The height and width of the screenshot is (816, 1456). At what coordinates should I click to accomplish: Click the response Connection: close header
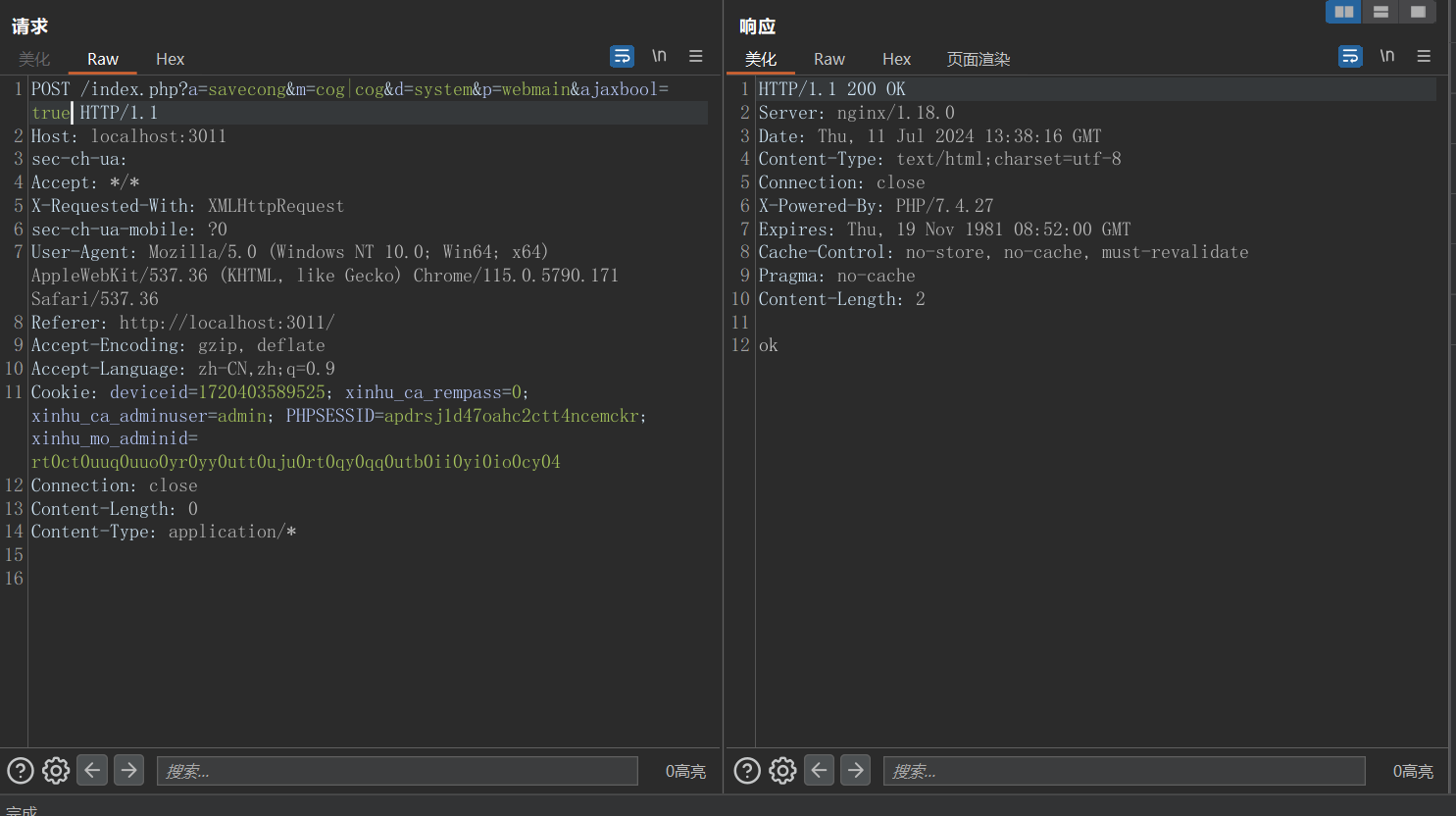coord(841,182)
